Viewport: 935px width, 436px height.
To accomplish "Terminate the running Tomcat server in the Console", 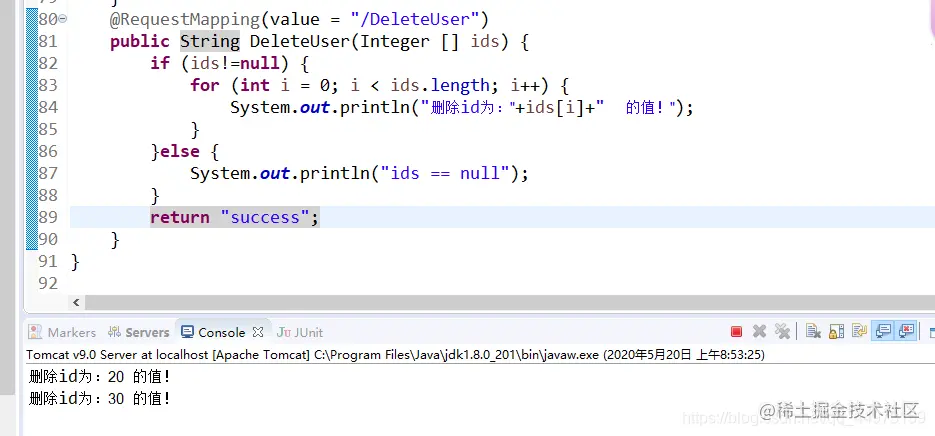I will click(x=736, y=332).
